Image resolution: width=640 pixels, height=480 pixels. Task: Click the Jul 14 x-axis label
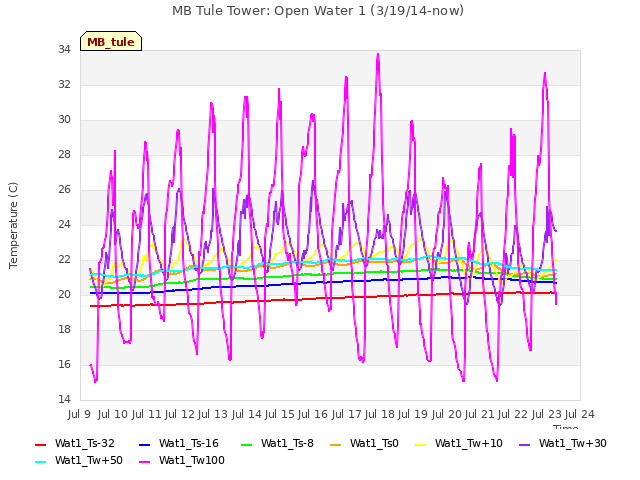pos(246,415)
